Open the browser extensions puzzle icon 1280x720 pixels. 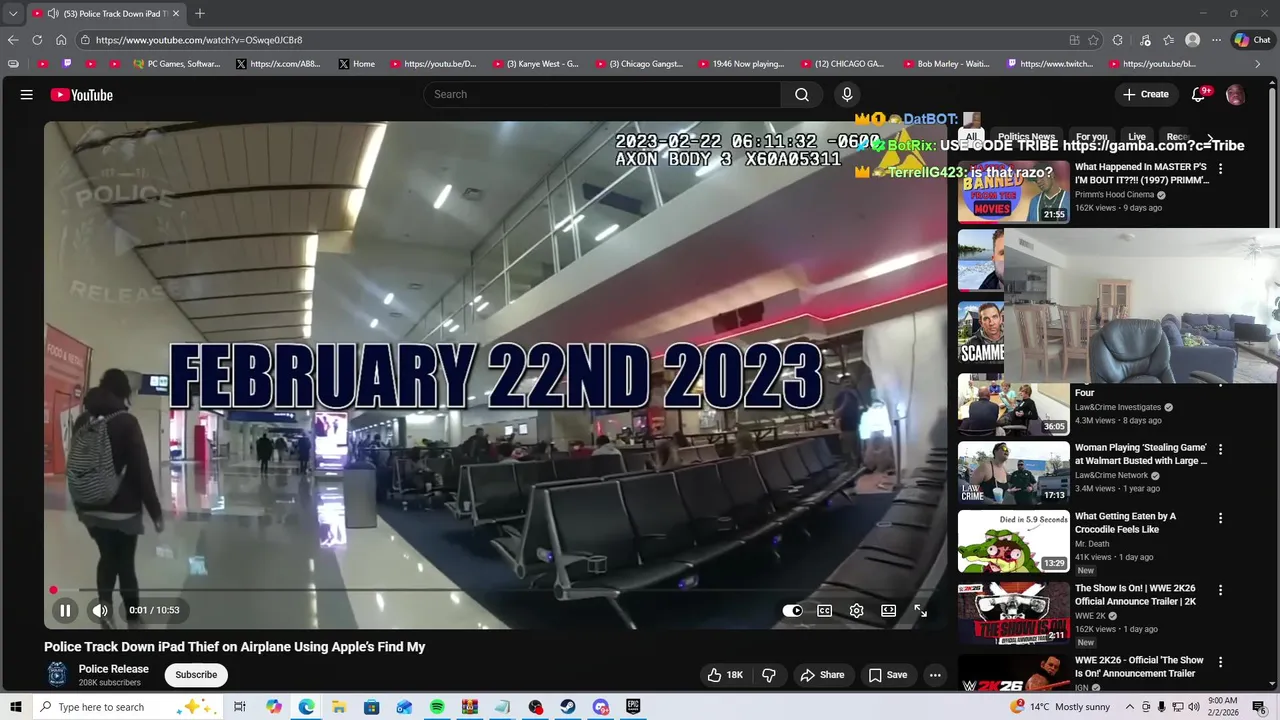point(1118,40)
